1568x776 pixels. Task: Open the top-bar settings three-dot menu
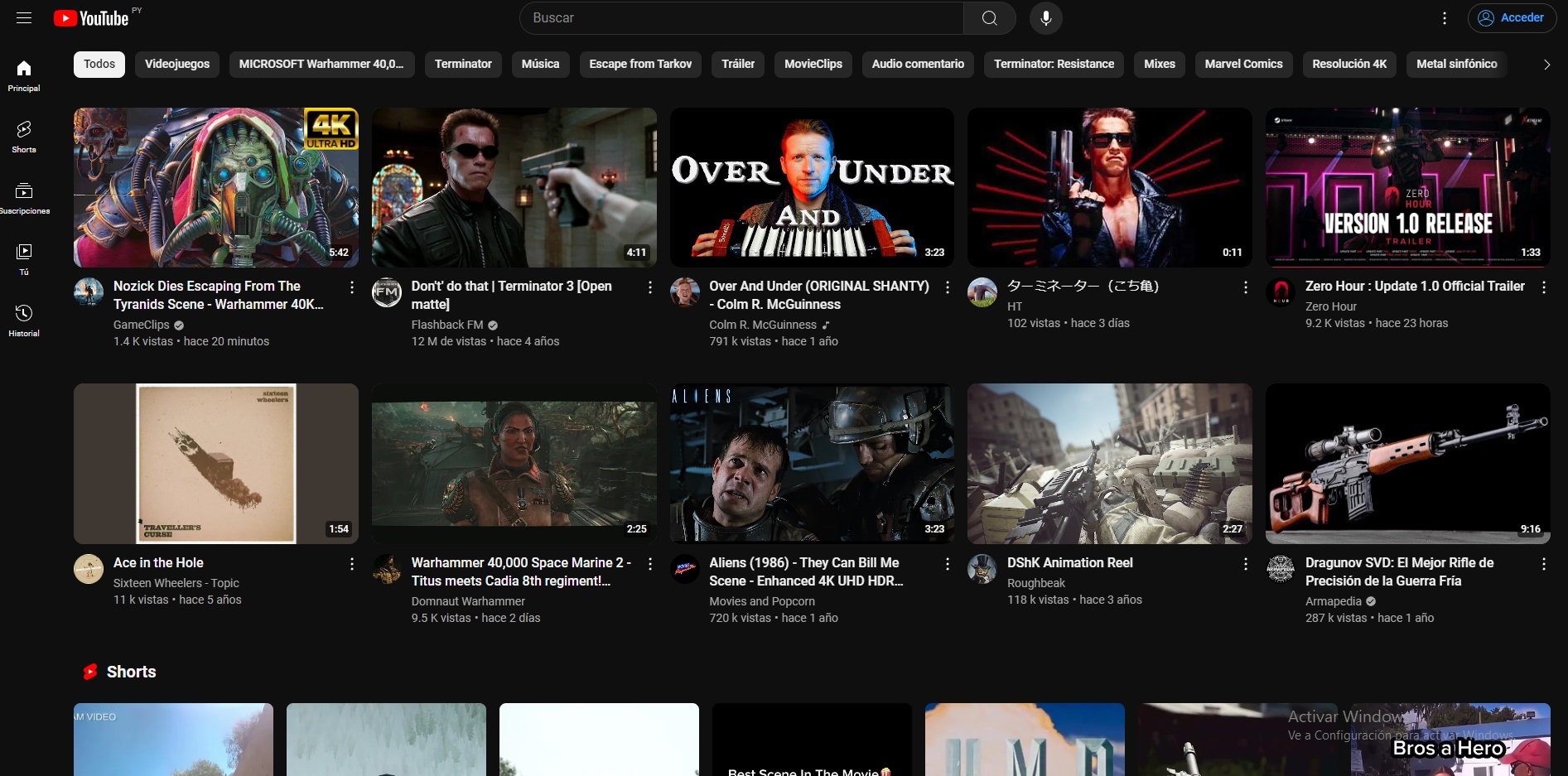1444,18
